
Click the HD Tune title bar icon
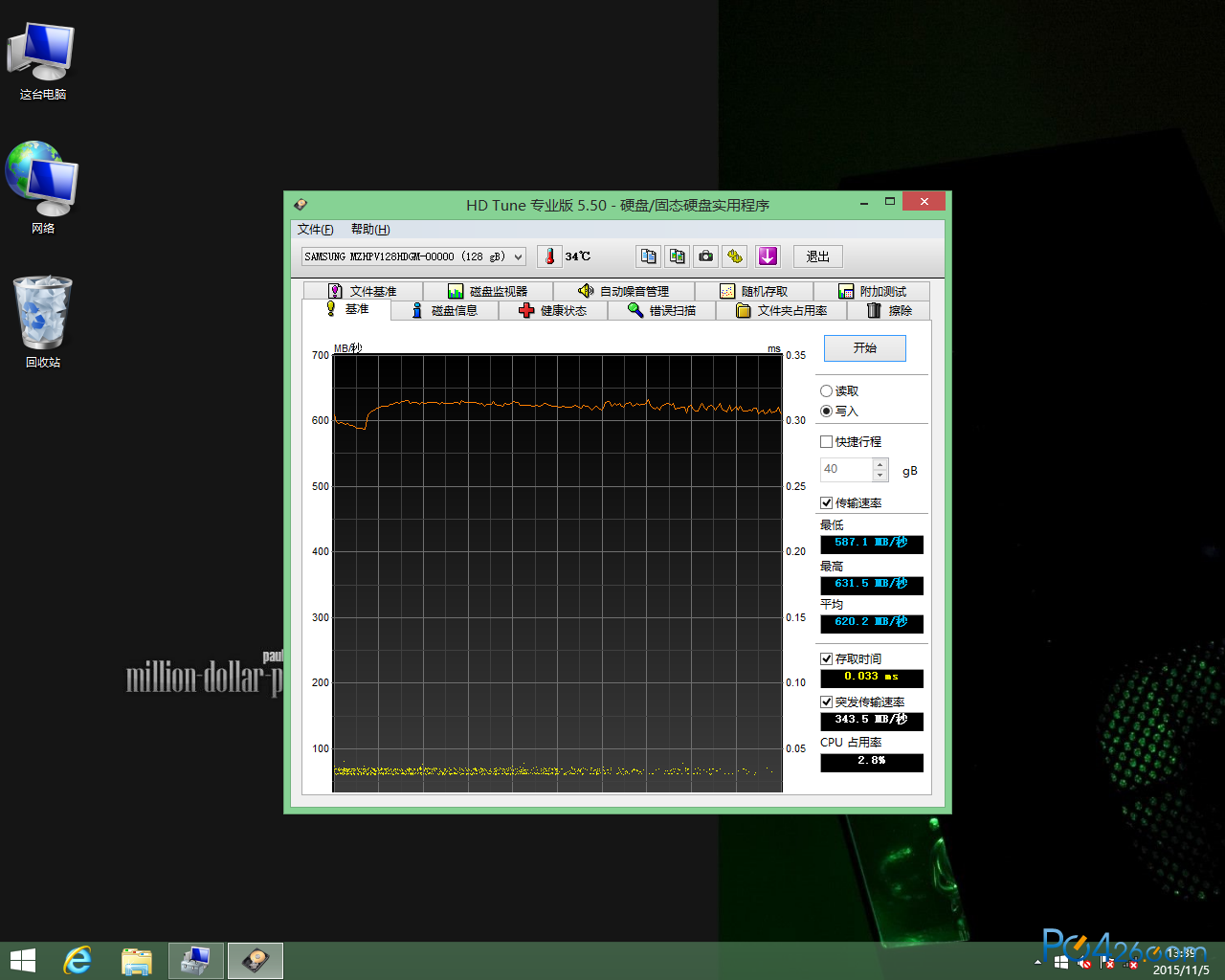(301, 204)
